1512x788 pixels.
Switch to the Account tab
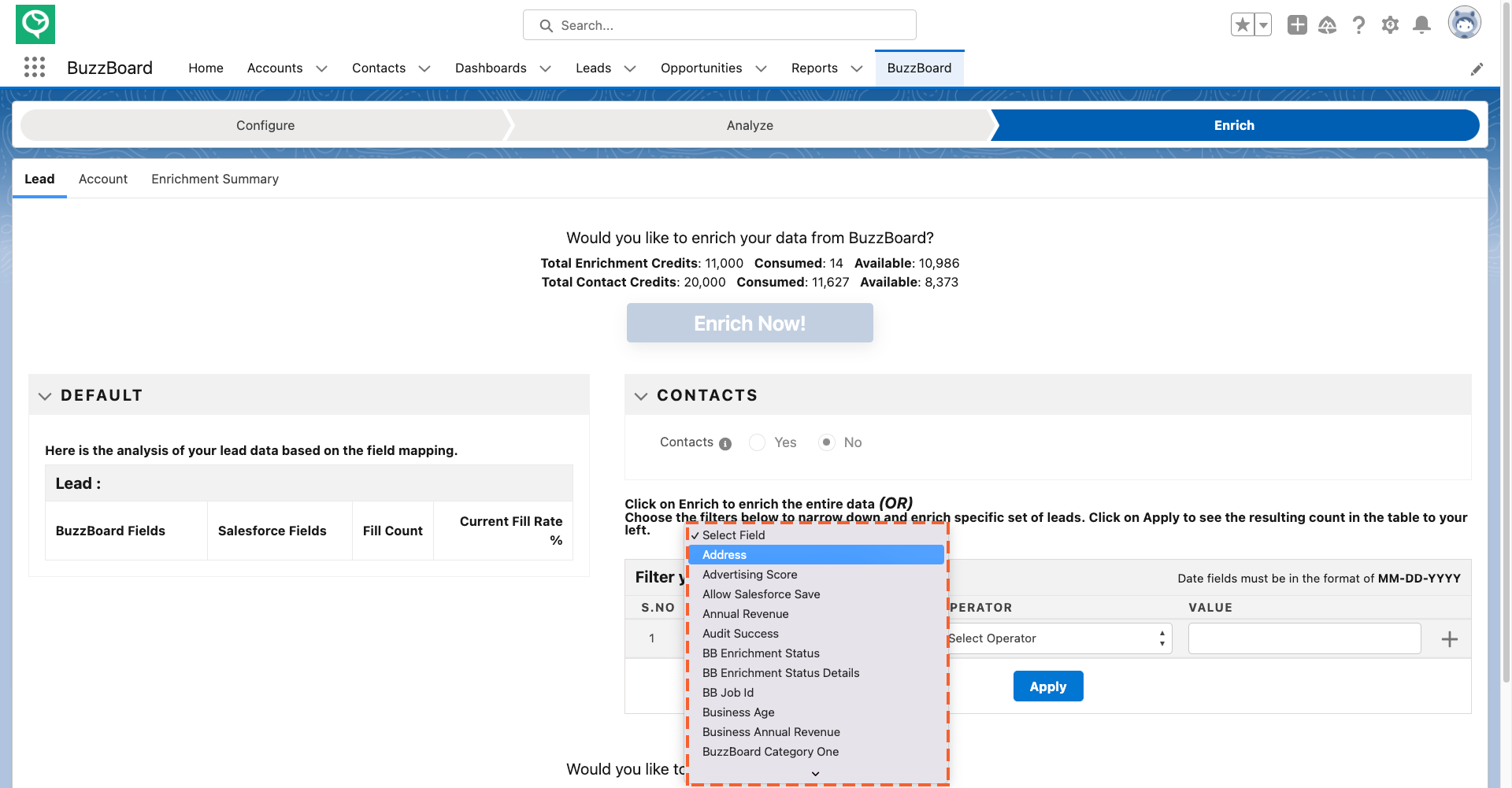click(103, 179)
